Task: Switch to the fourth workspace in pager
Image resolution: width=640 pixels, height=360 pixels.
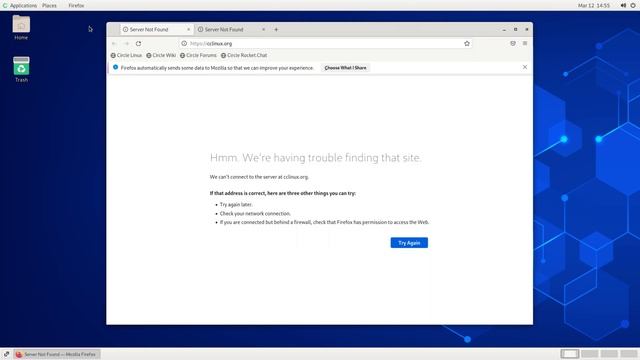Action: click(x=629, y=354)
